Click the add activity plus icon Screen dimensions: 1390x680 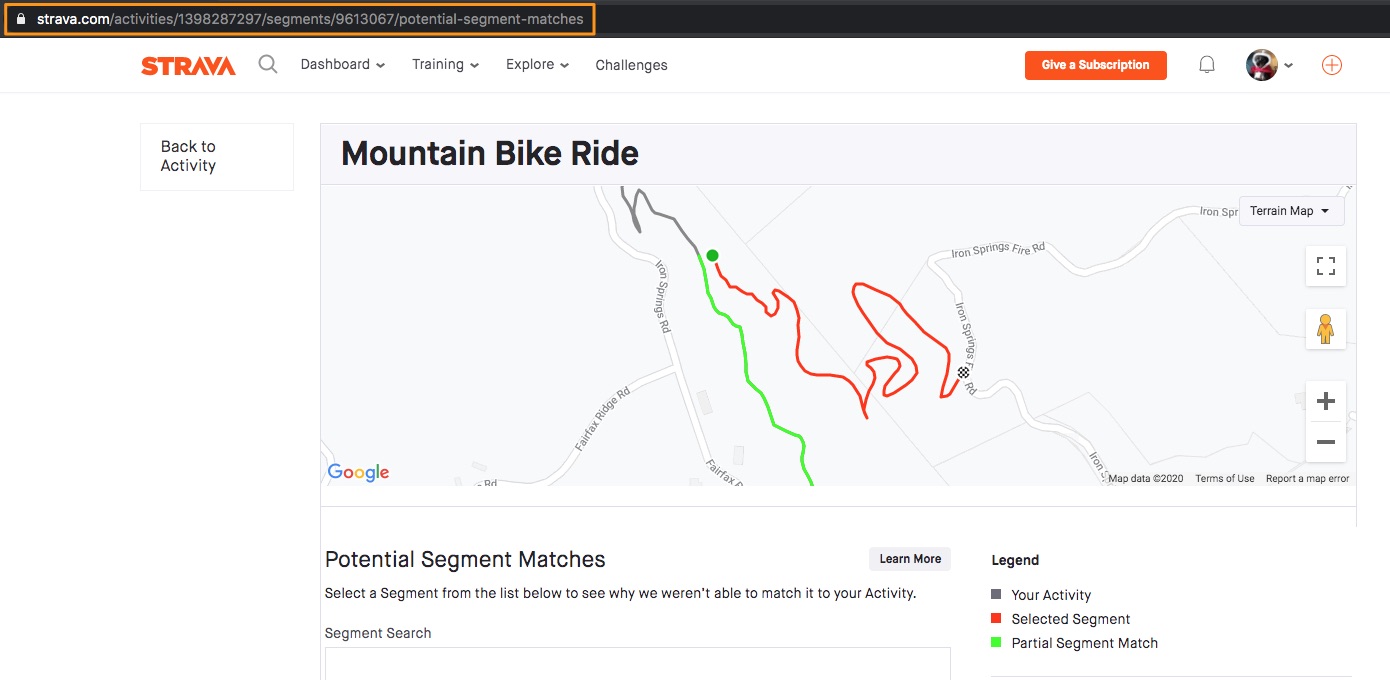pyautogui.click(x=1331, y=64)
